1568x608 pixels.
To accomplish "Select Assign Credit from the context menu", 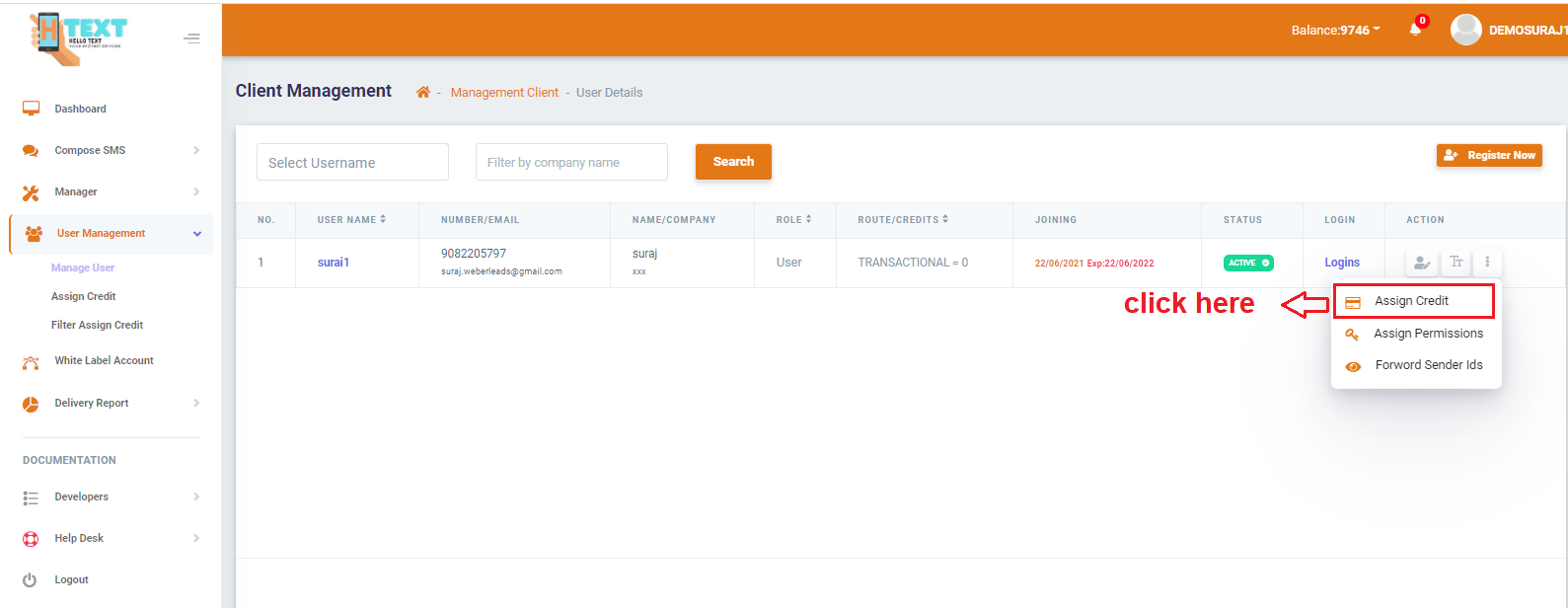I will coord(1412,301).
